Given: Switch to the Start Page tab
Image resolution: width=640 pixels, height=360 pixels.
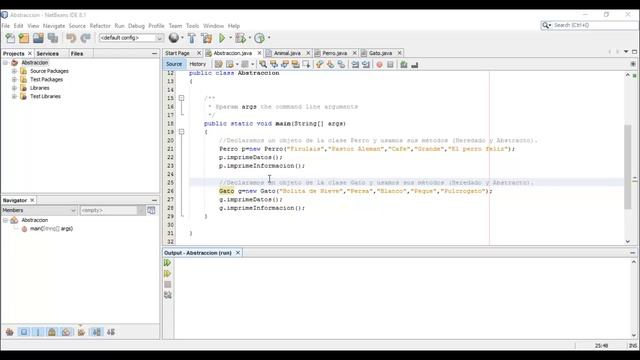Looking at the screenshot, I should tap(178, 53).
